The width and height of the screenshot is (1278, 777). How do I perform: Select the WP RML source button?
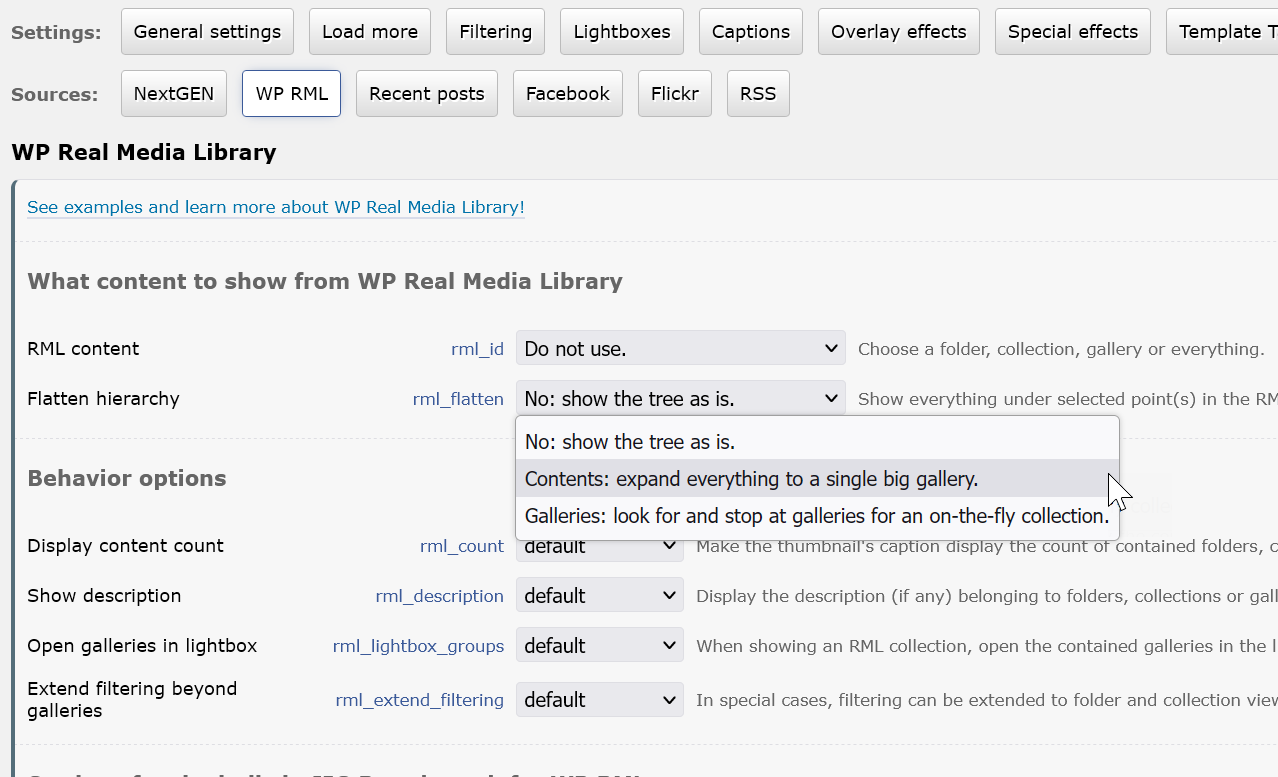(291, 94)
